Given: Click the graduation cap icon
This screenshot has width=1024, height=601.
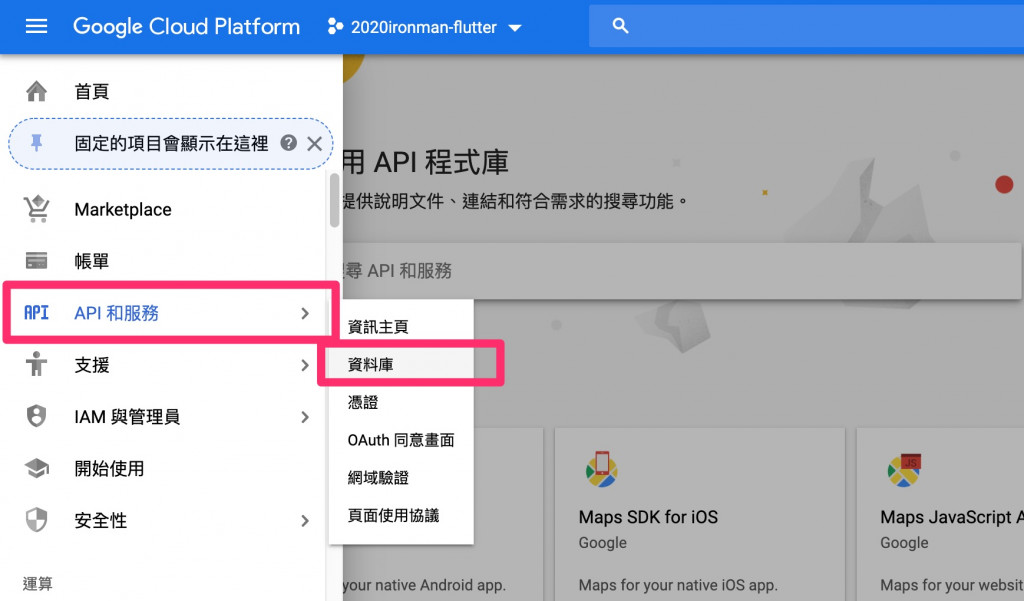Looking at the screenshot, I should click(x=37, y=468).
